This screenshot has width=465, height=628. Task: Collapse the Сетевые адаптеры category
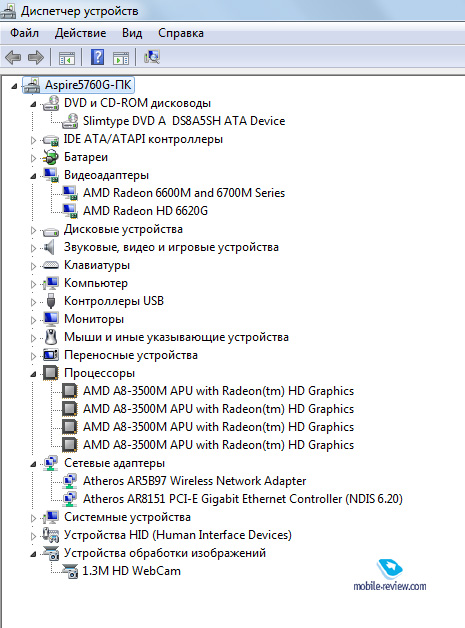[x=34, y=464]
